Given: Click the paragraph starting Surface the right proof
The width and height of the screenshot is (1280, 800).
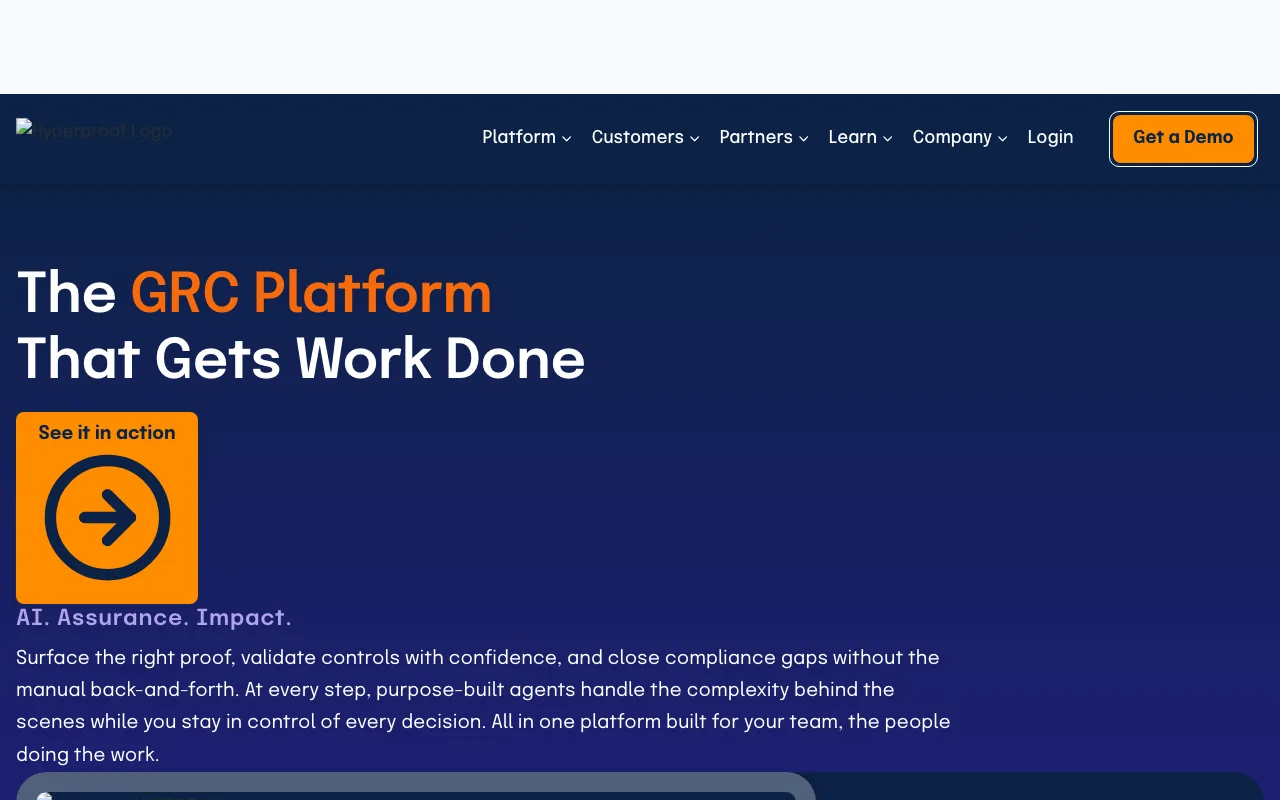Looking at the screenshot, I should coord(483,705).
